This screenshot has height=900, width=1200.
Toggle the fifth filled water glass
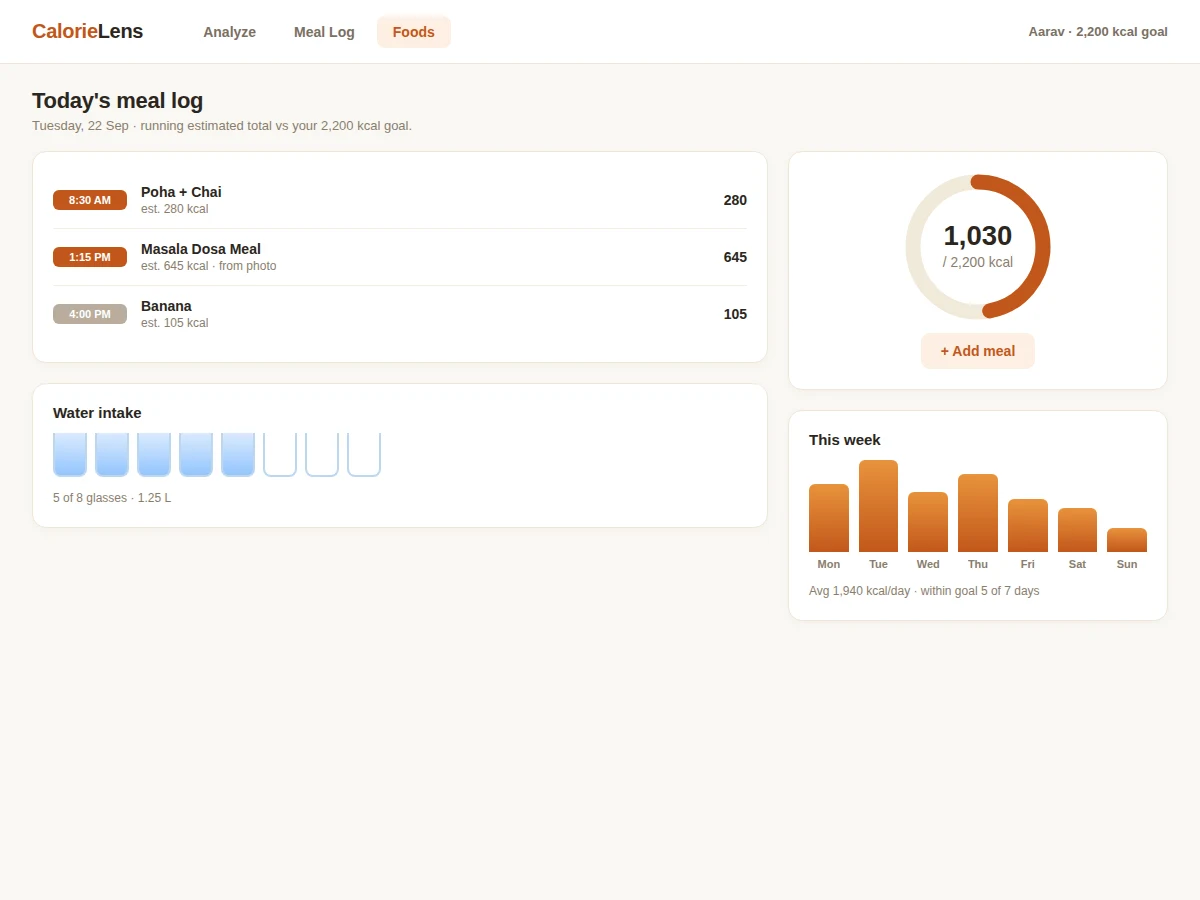pyautogui.click(x=238, y=455)
